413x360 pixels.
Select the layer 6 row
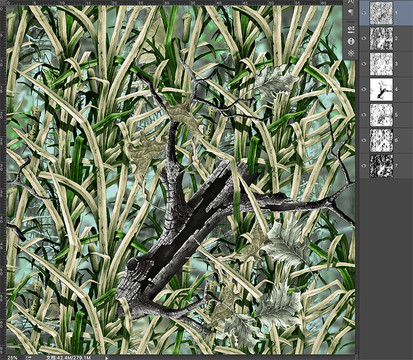[x=386, y=140]
